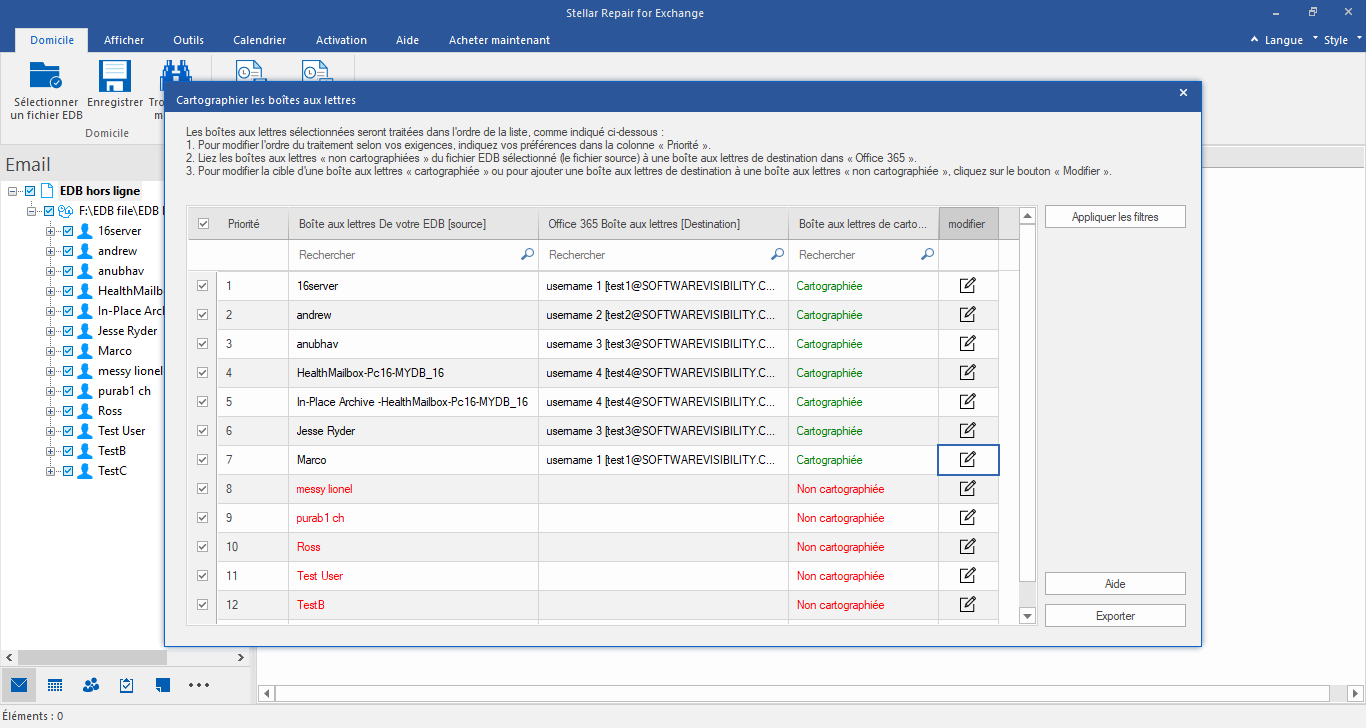Close the Cartographier les boîtes dialog

pyautogui.click(x=1183, y=93)
